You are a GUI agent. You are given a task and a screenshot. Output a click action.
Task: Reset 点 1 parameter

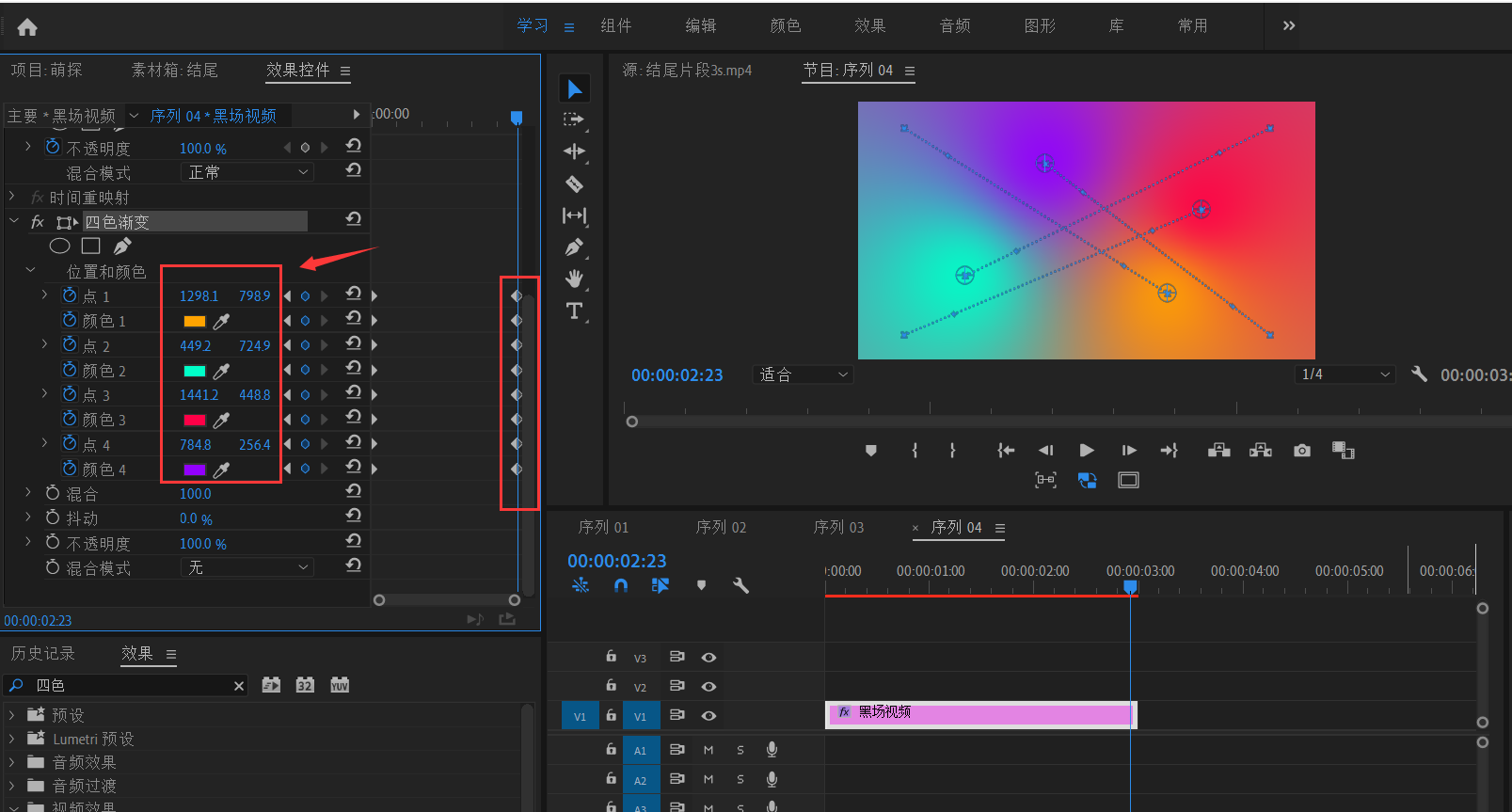[x=354, y=295]
